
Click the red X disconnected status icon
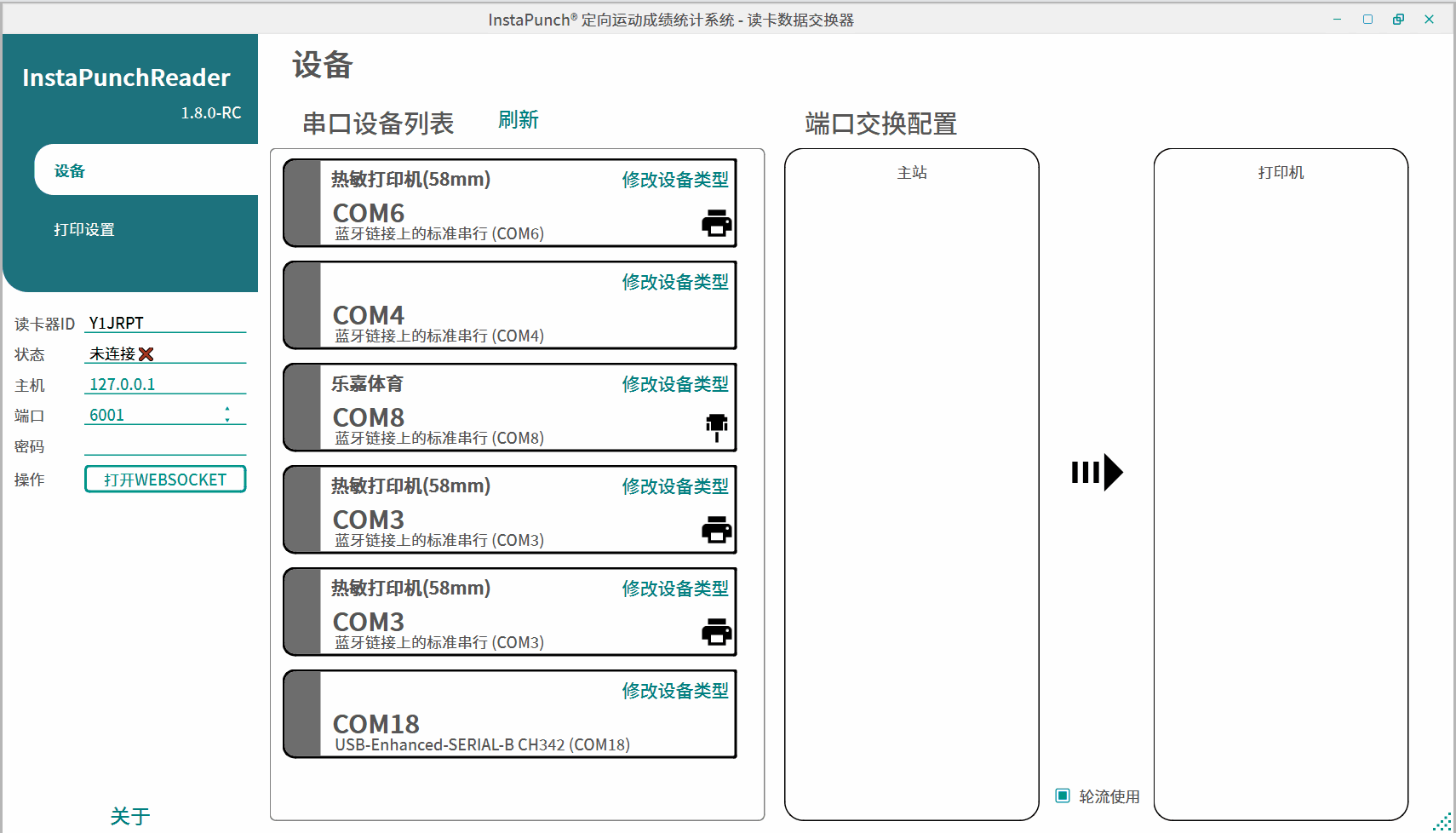coord(146,354)
